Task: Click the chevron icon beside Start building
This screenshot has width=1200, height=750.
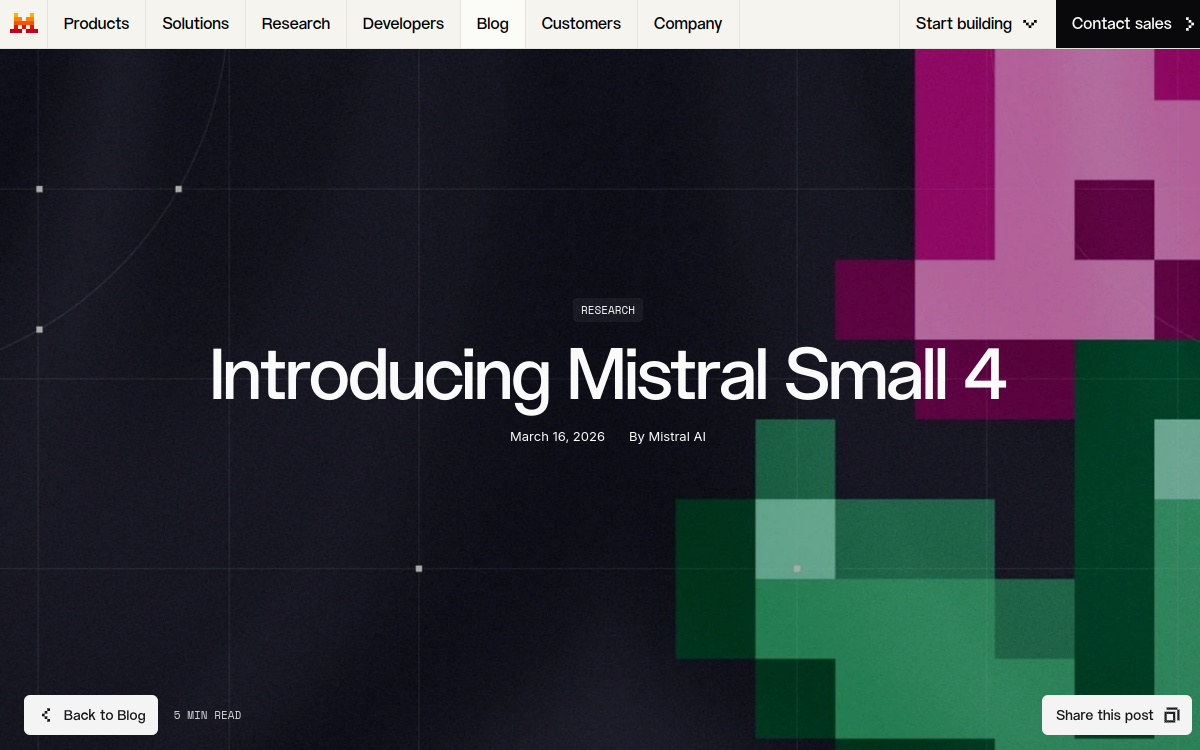Action: [x=1030, y=24]
